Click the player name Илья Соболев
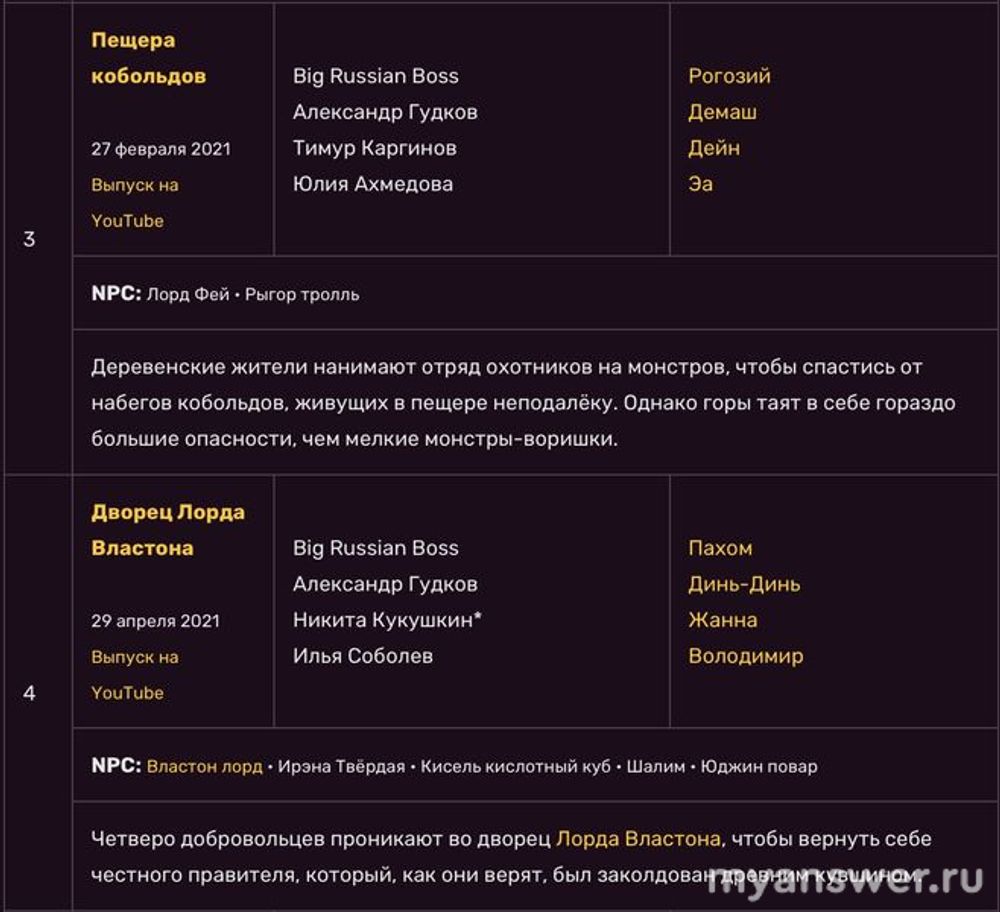1000x912 pixels. pyautogui.click(x=362, y=656)
